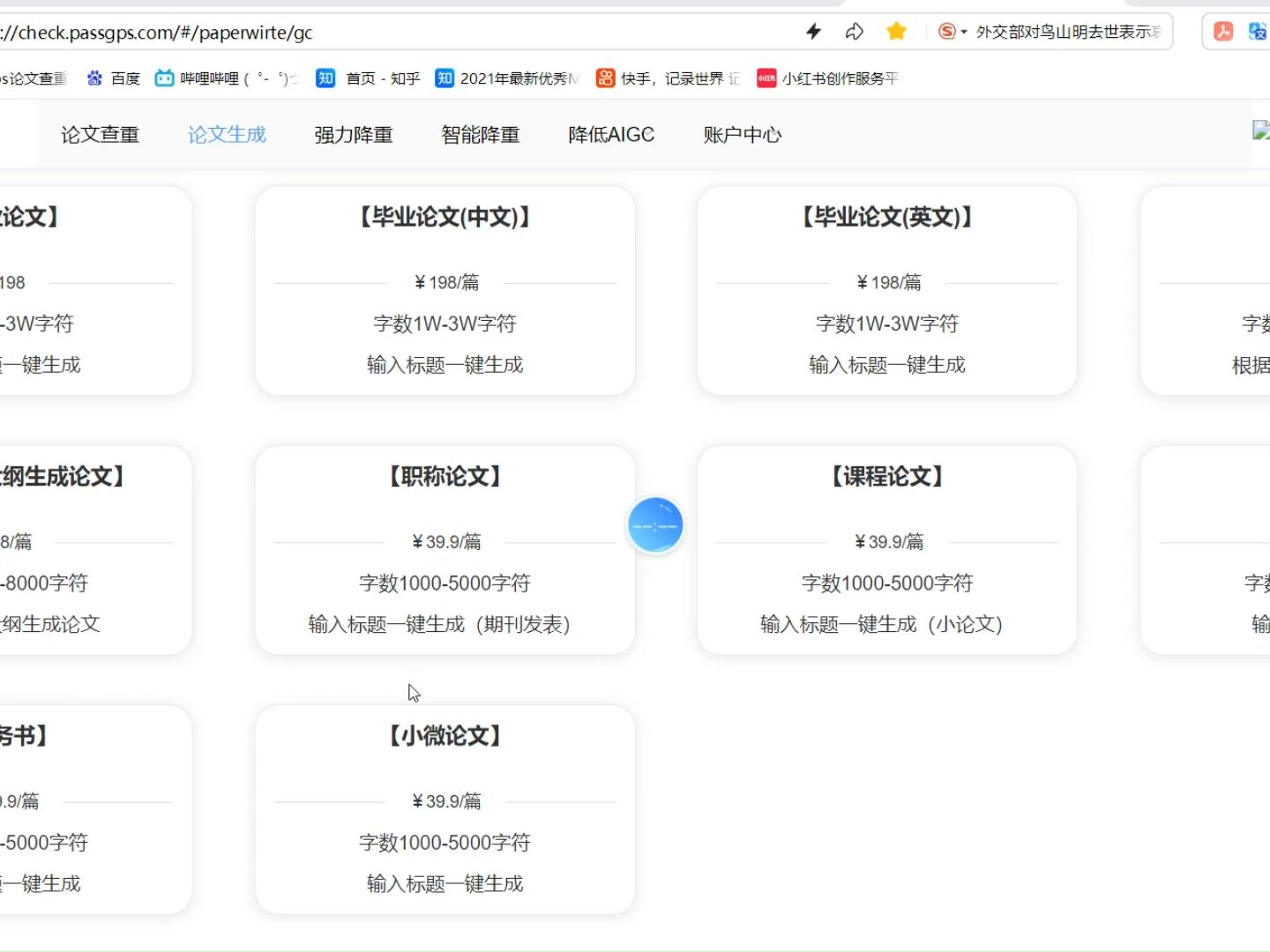Click 输入标题一键生成（期刊发表）text

[x=442, y=624]
